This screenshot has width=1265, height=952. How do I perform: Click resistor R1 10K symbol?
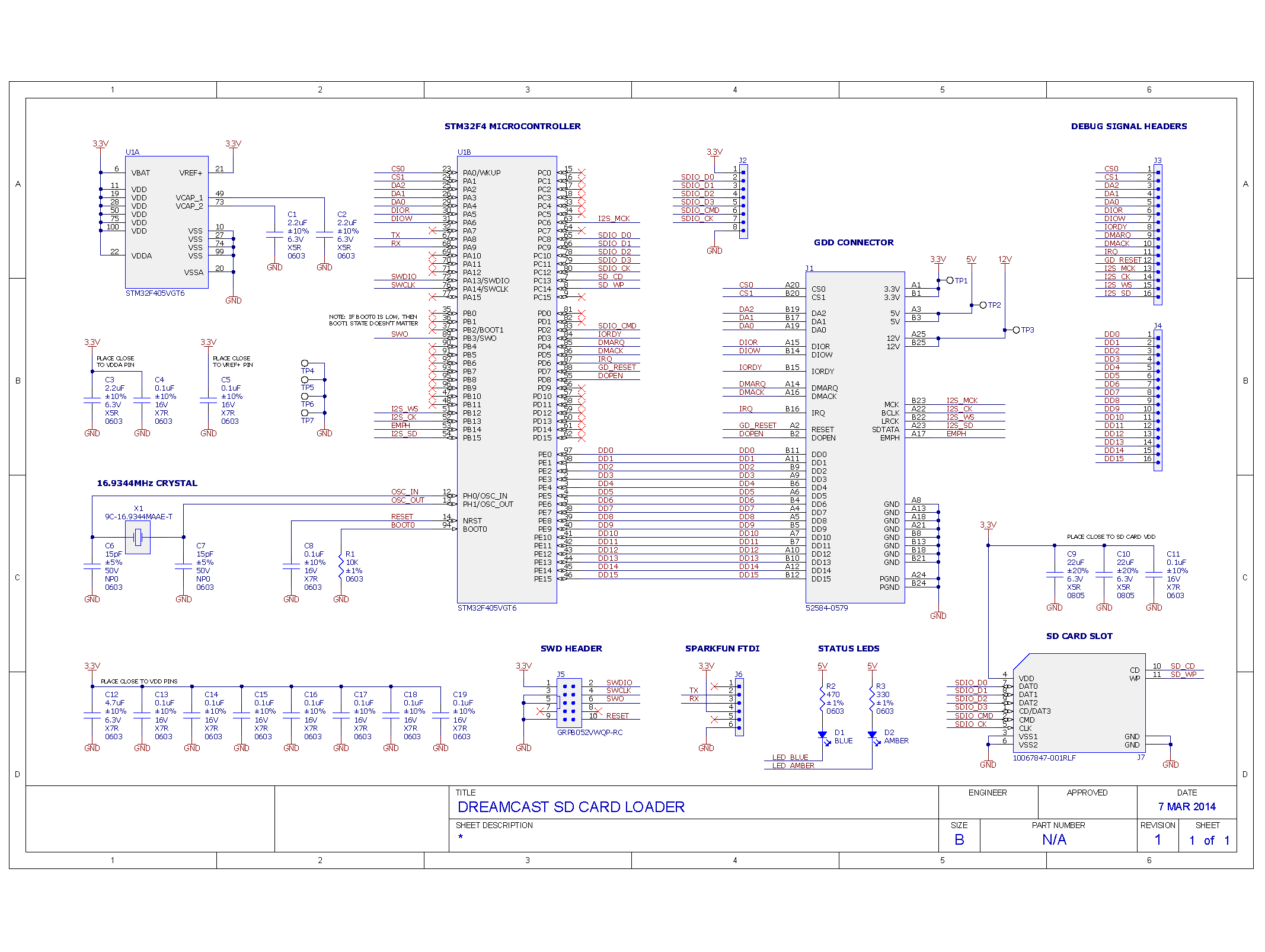click(x=341, y=566)
